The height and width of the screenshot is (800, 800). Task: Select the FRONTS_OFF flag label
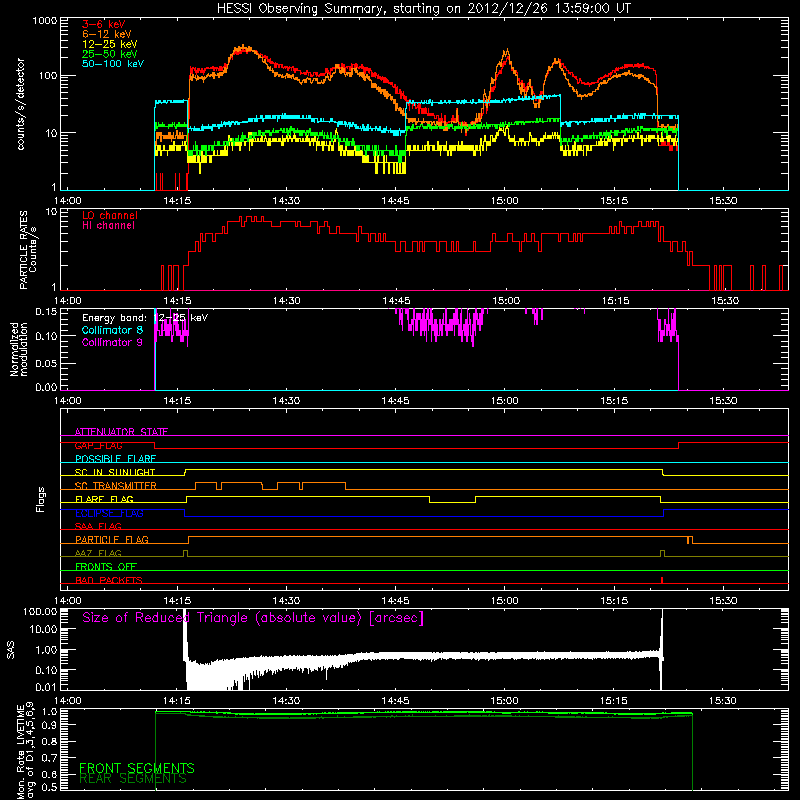[x=106, y=567]
